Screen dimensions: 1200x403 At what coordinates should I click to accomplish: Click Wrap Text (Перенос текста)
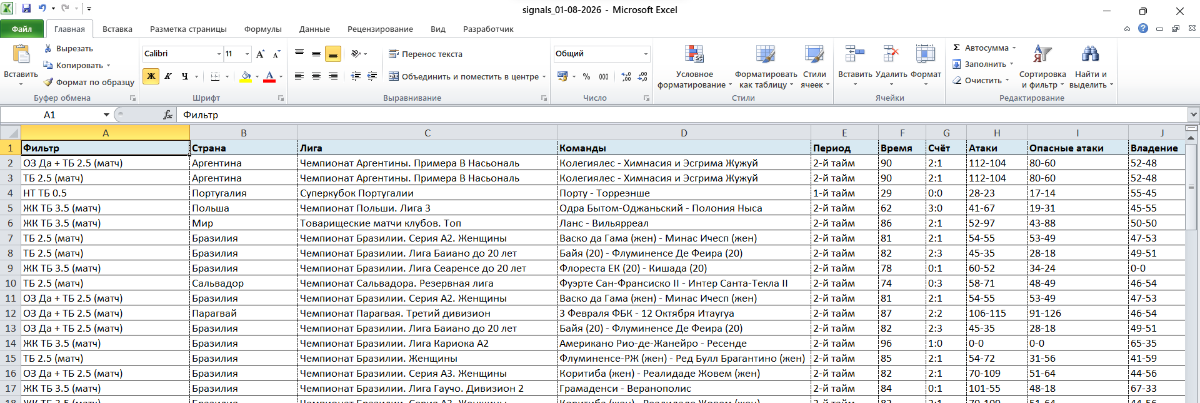point(425,53)
